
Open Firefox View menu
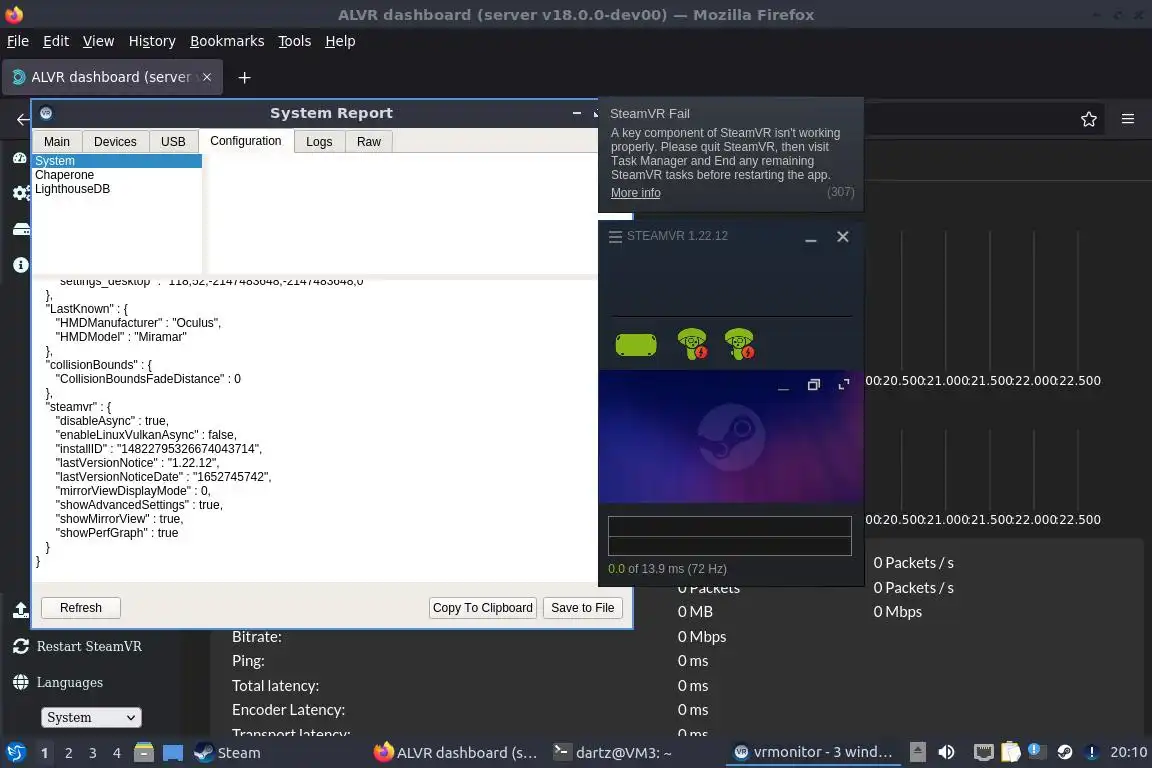pyautogui.click(x=98, y=41)
